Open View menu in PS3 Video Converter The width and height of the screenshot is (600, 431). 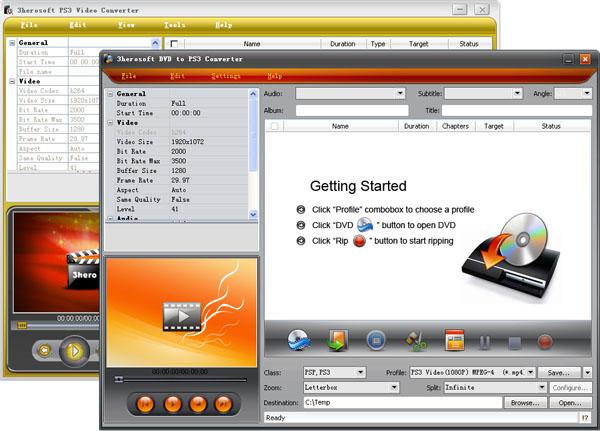[x=126, y=25]
